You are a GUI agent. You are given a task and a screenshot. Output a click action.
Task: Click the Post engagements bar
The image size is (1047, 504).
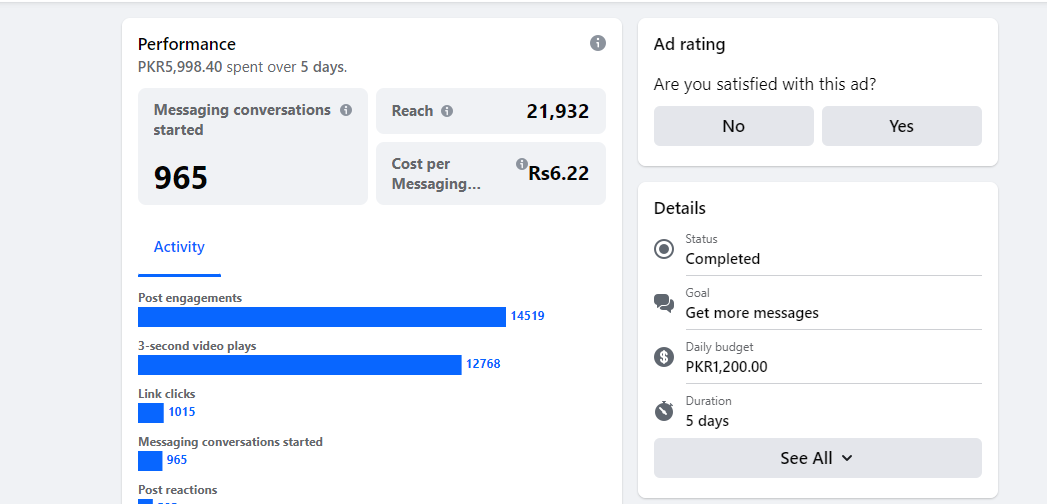(321, 316)
